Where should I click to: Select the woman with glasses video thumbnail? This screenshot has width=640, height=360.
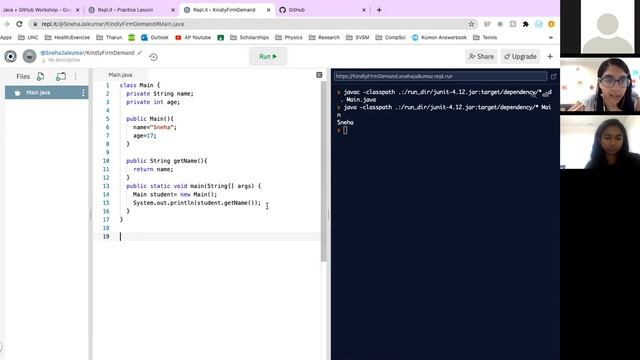point(600,84)
